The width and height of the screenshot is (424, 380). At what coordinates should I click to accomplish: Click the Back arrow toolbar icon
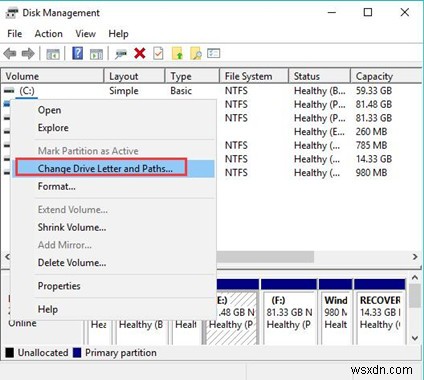pos(10,53)
